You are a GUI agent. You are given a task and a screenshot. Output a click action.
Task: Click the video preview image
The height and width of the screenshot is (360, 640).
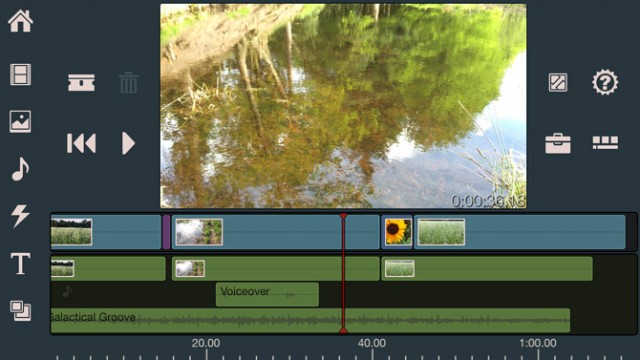(x=343, y=106)
